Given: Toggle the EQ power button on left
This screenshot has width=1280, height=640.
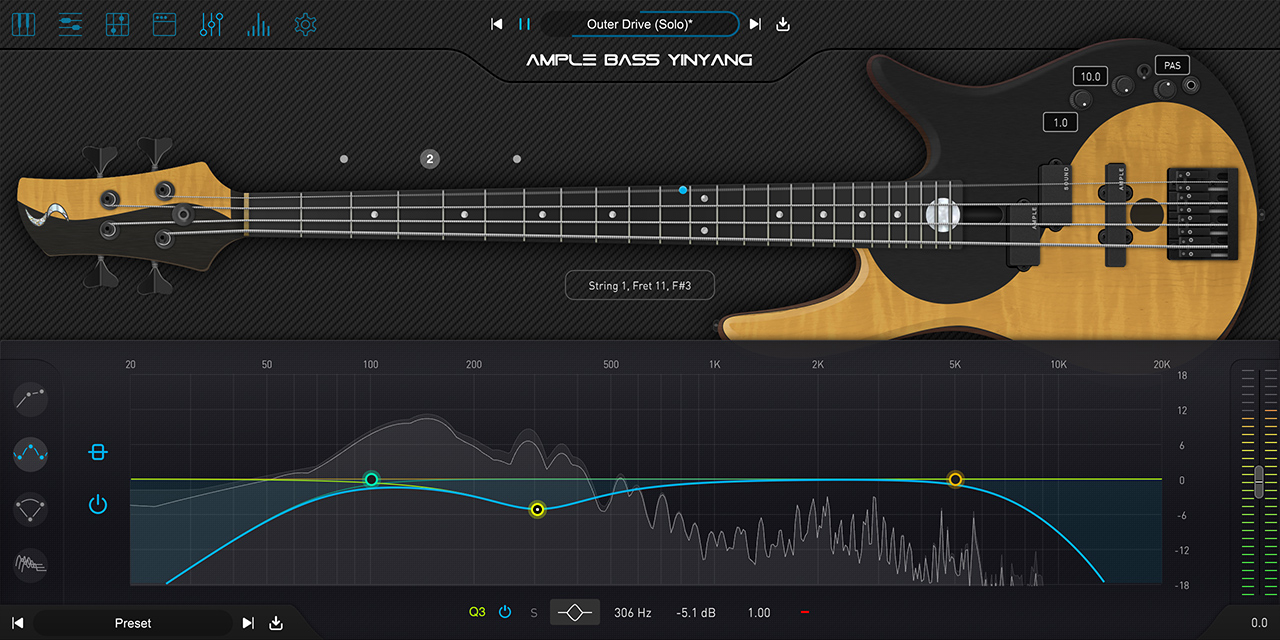Looking at the screenshot, I should 97,505.
